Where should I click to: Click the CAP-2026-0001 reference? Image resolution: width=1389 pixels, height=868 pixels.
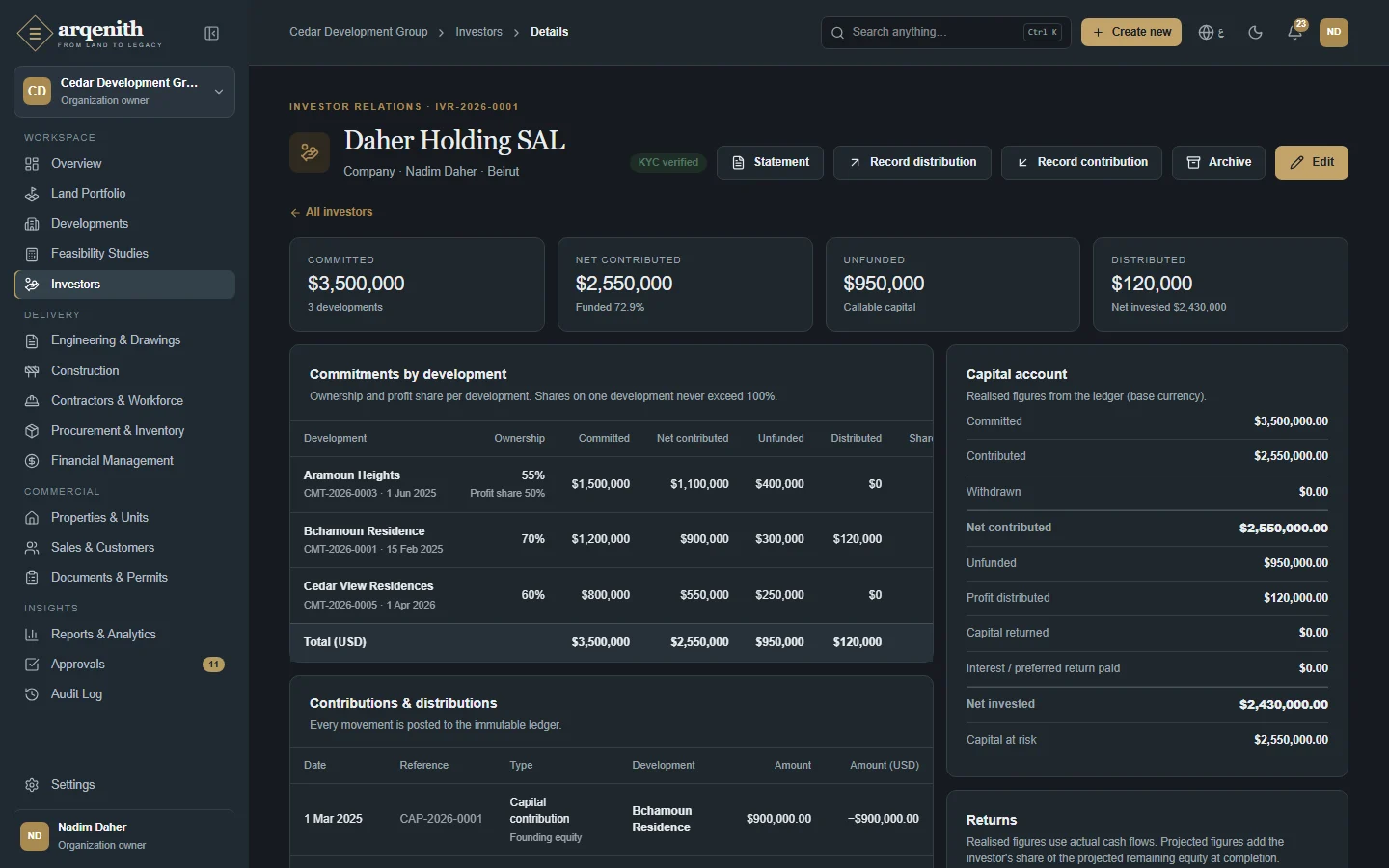(x=441, y=819)
